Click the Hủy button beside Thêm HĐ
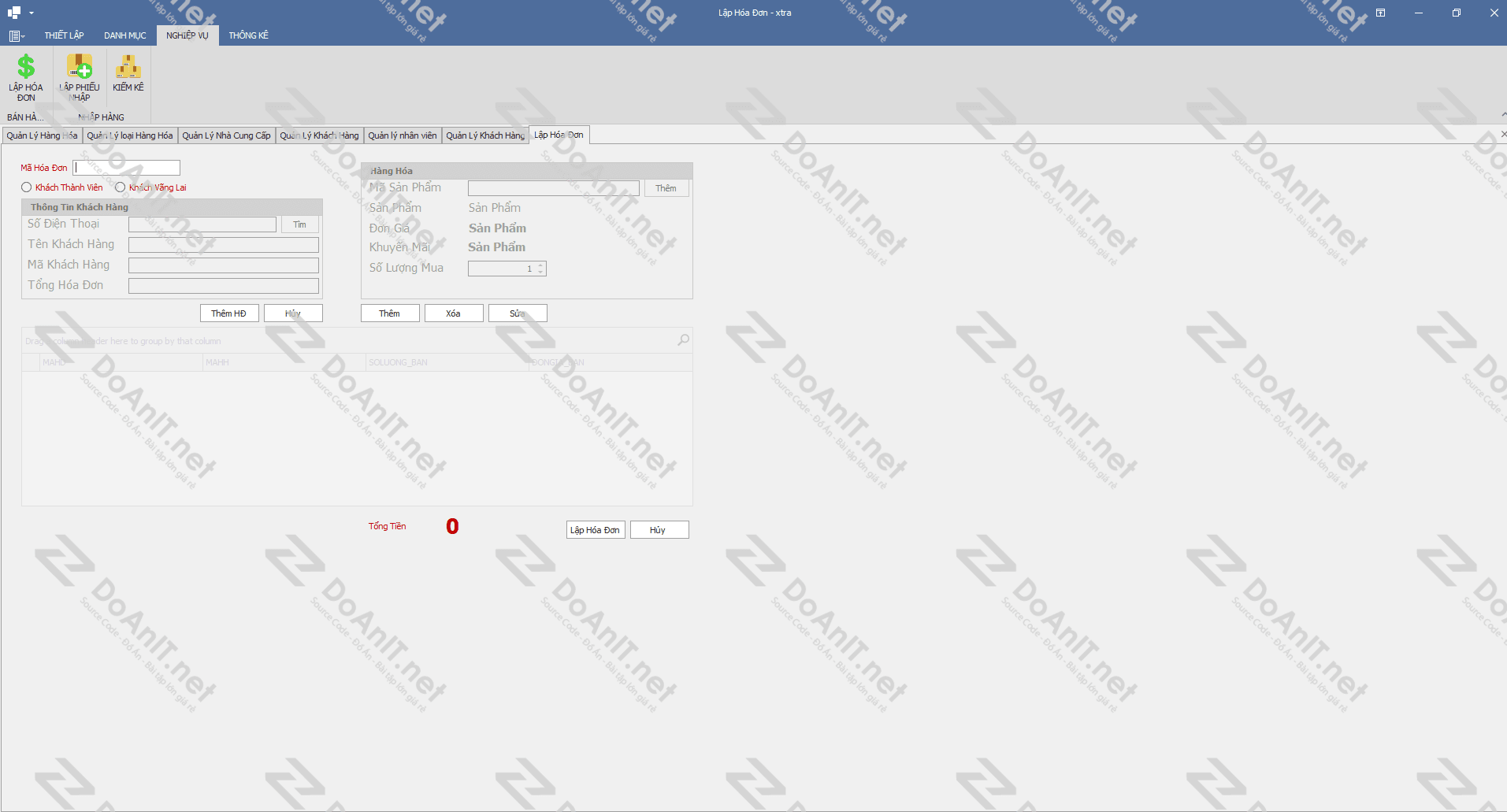1507x812 pixels. point(293,313)
